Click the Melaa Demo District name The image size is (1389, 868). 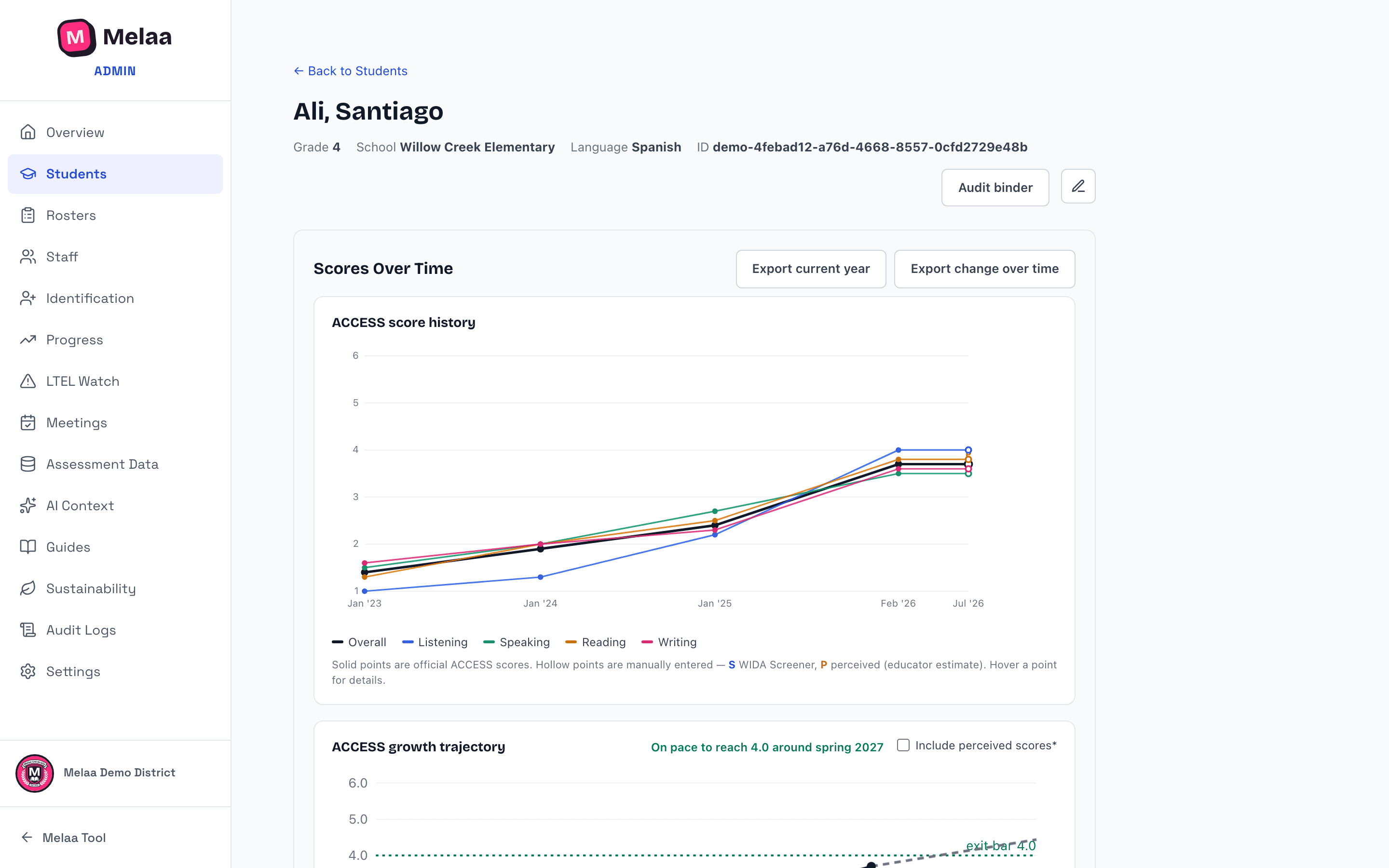click(120, 773)
